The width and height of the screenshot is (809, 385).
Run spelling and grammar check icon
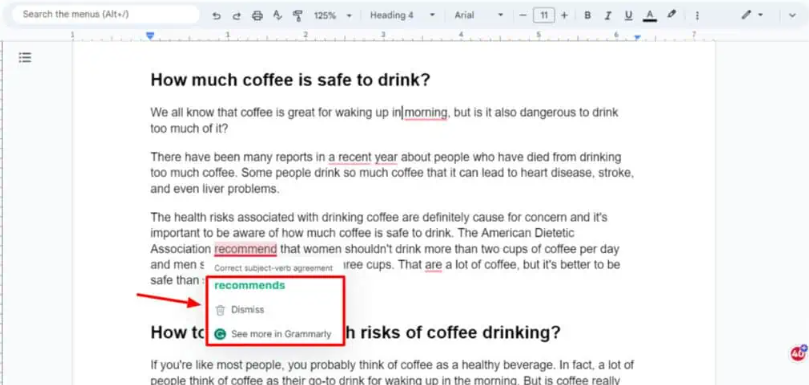(278, 15)
